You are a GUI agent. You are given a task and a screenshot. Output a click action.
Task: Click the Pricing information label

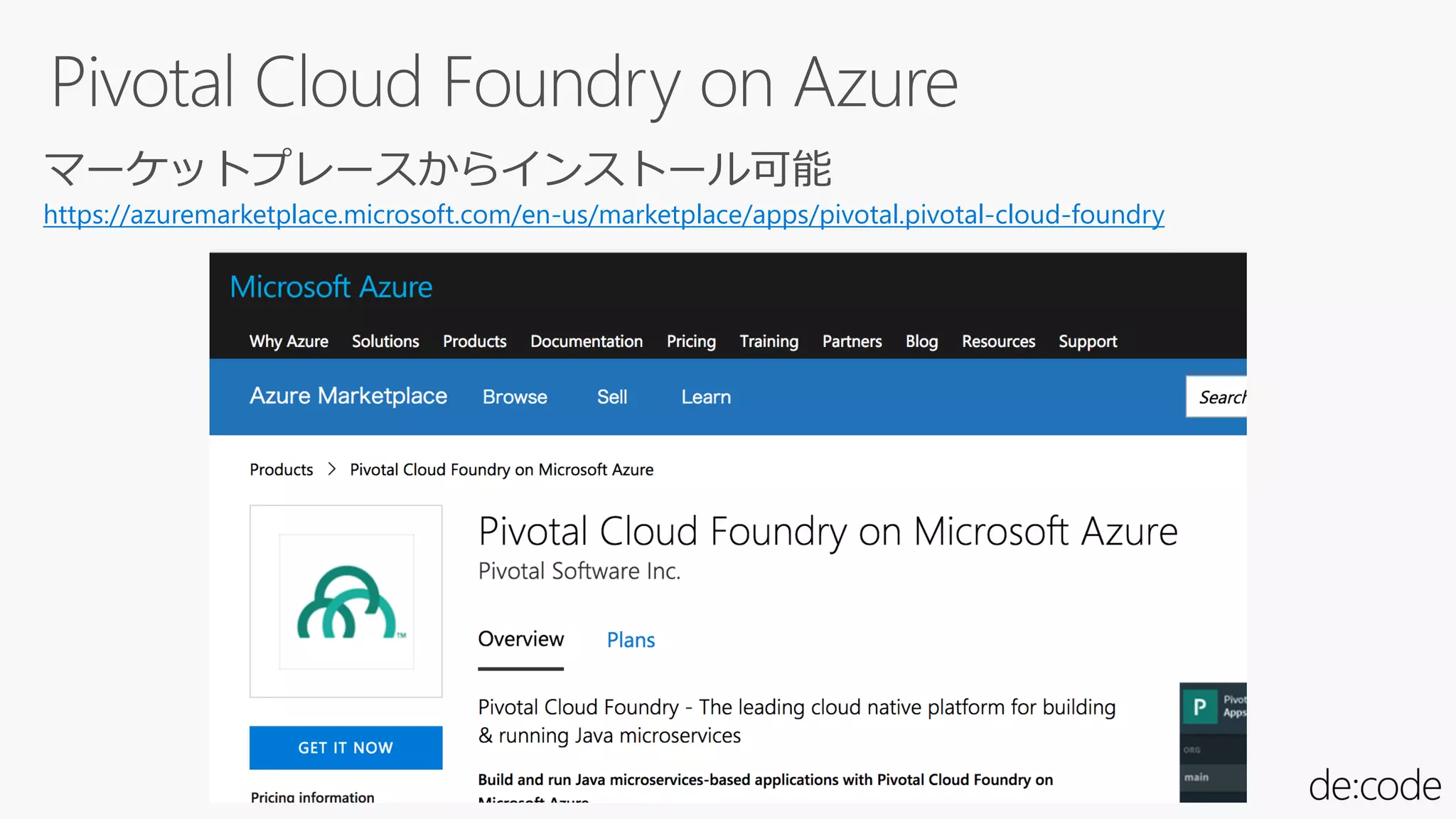click(x=312, y=797)
